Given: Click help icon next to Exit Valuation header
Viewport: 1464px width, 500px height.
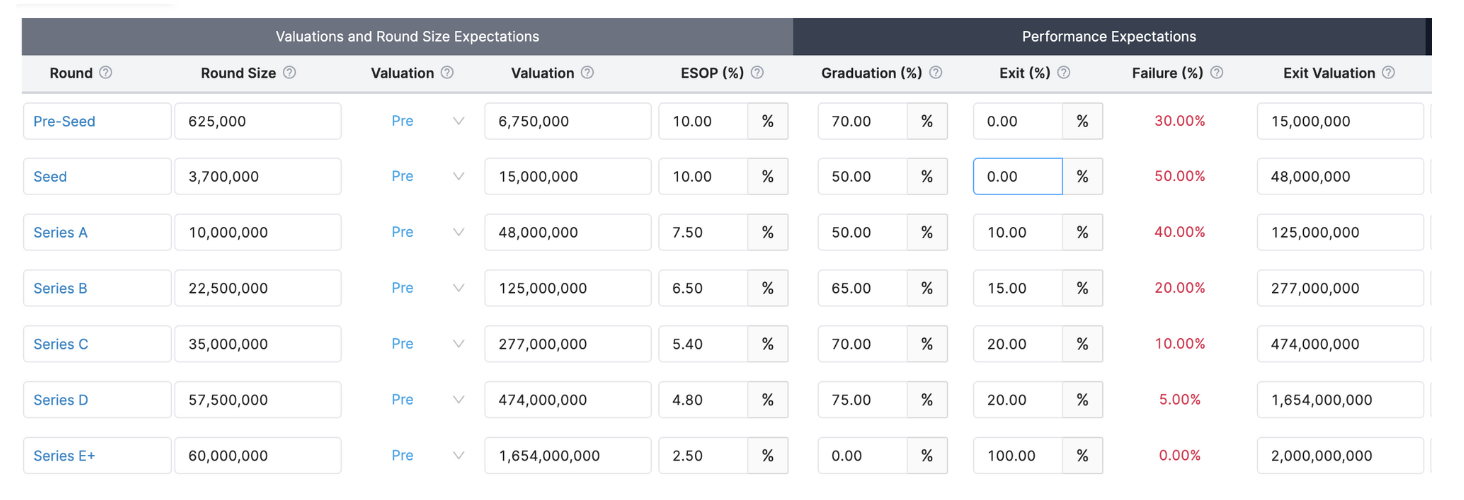Looking at the screenshot, I should (1389, 73).
